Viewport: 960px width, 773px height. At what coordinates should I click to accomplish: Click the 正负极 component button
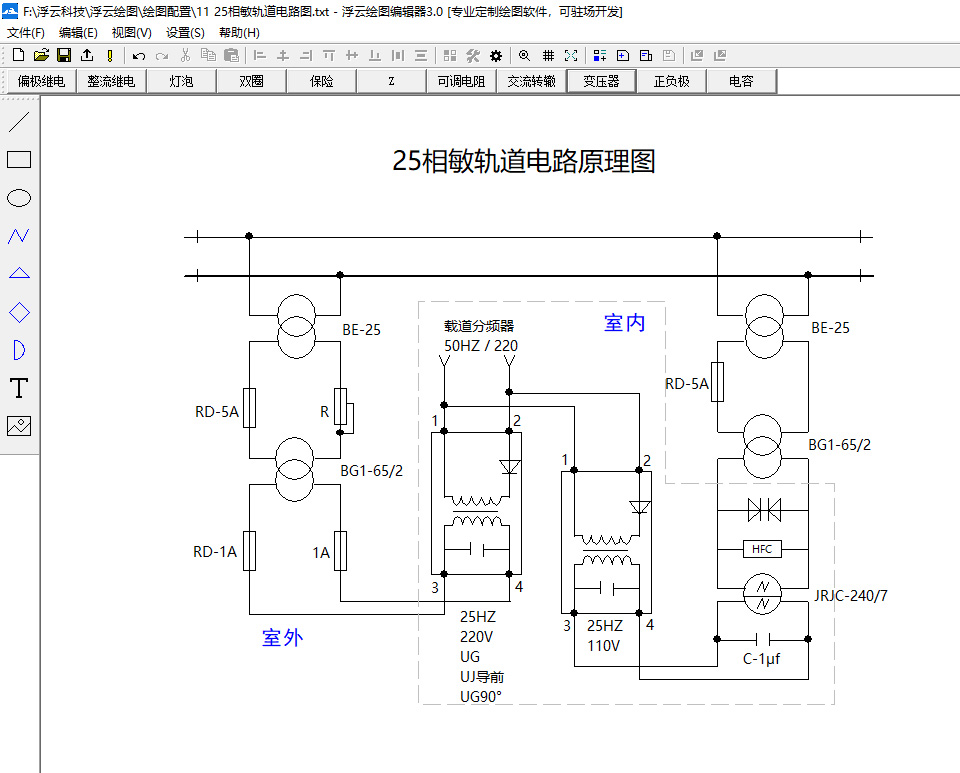pos(672,81)
